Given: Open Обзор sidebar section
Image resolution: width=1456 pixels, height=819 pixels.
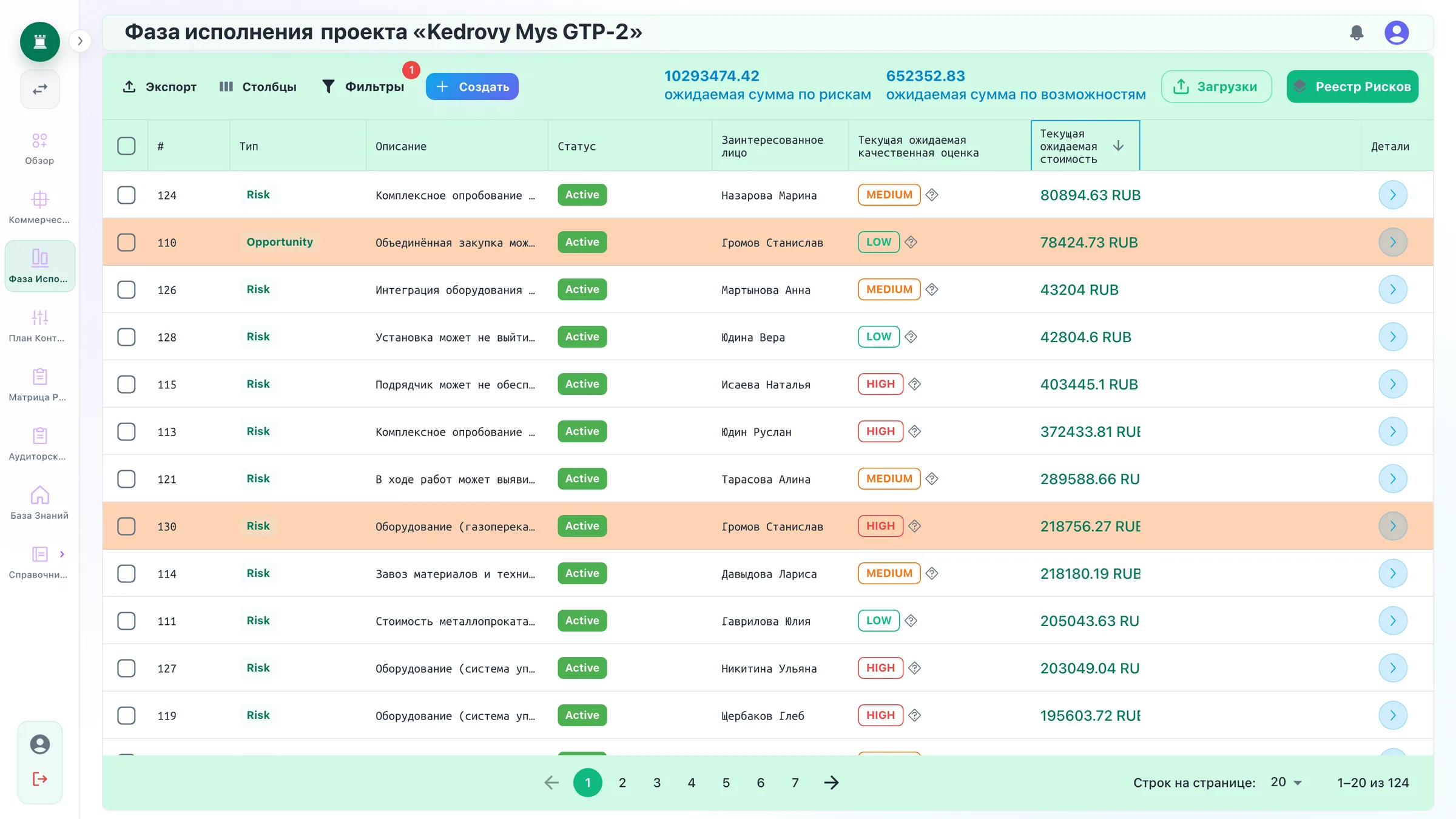Looking at the screenshot, I should 39,149.
